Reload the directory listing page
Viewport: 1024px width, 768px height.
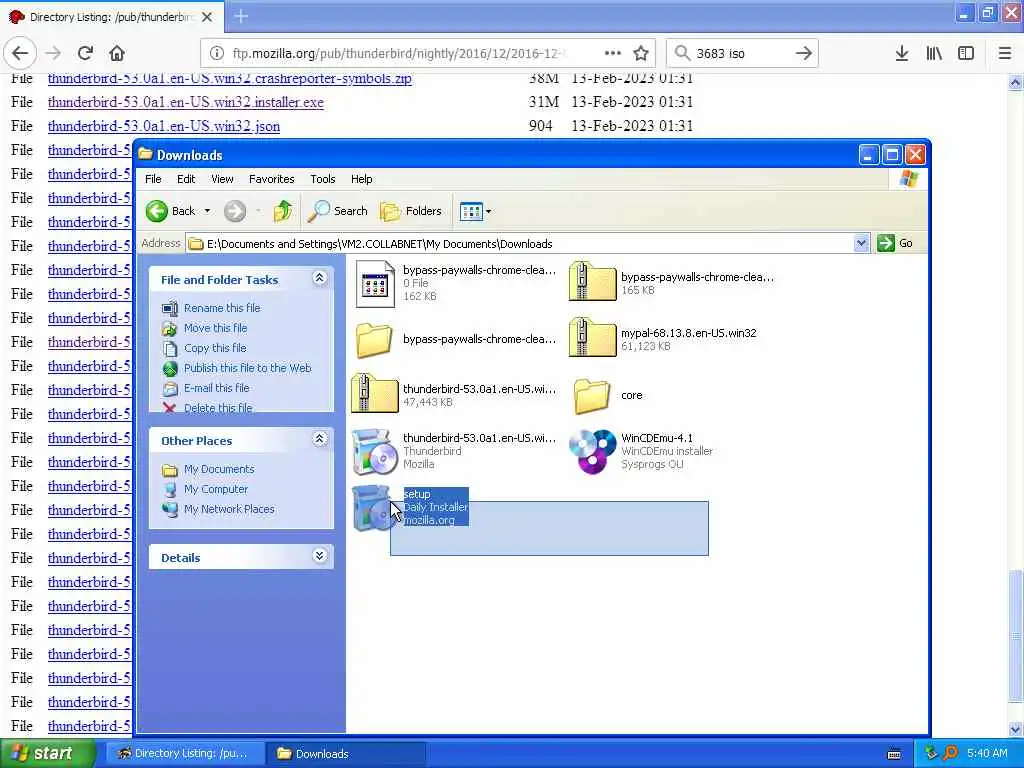pyautogui.click(x=85, y=53)
